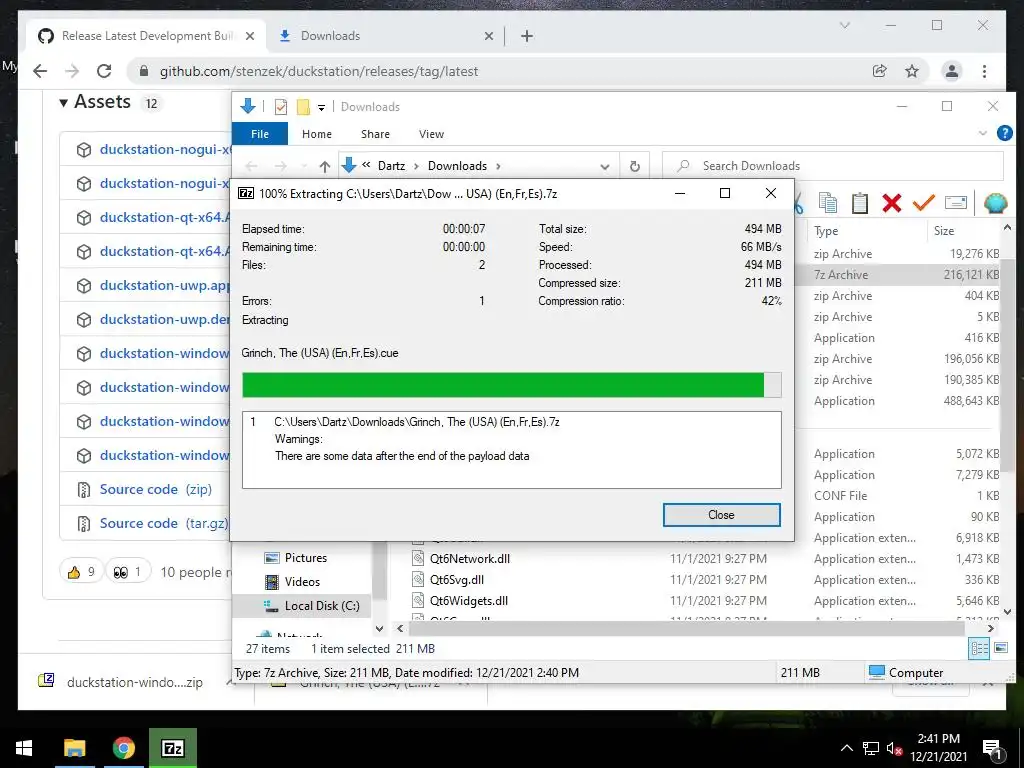Screen dimensions: 1024x768
Task: Open the first duckstation-uwp asset link
Action: [x=164, y=285]
